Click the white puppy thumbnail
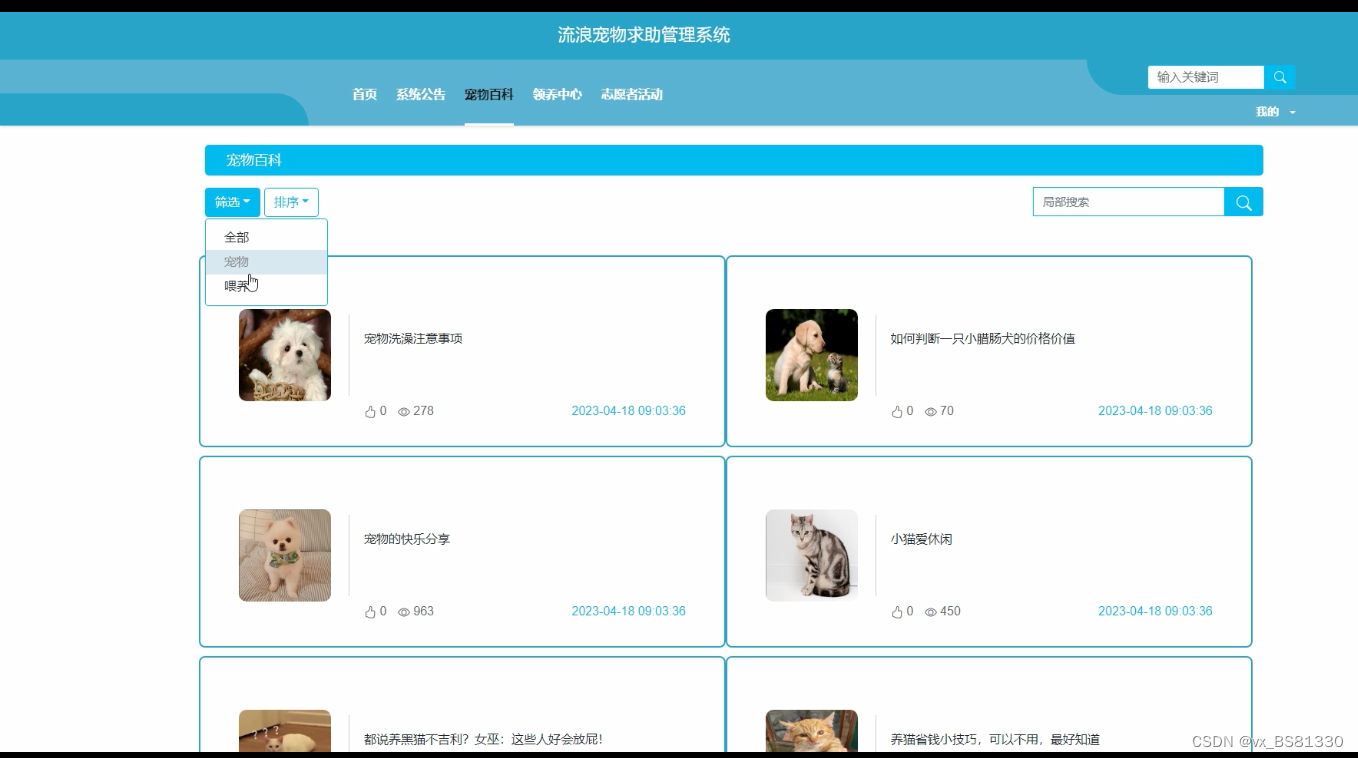1358x758 pixels. pos(285,355)
